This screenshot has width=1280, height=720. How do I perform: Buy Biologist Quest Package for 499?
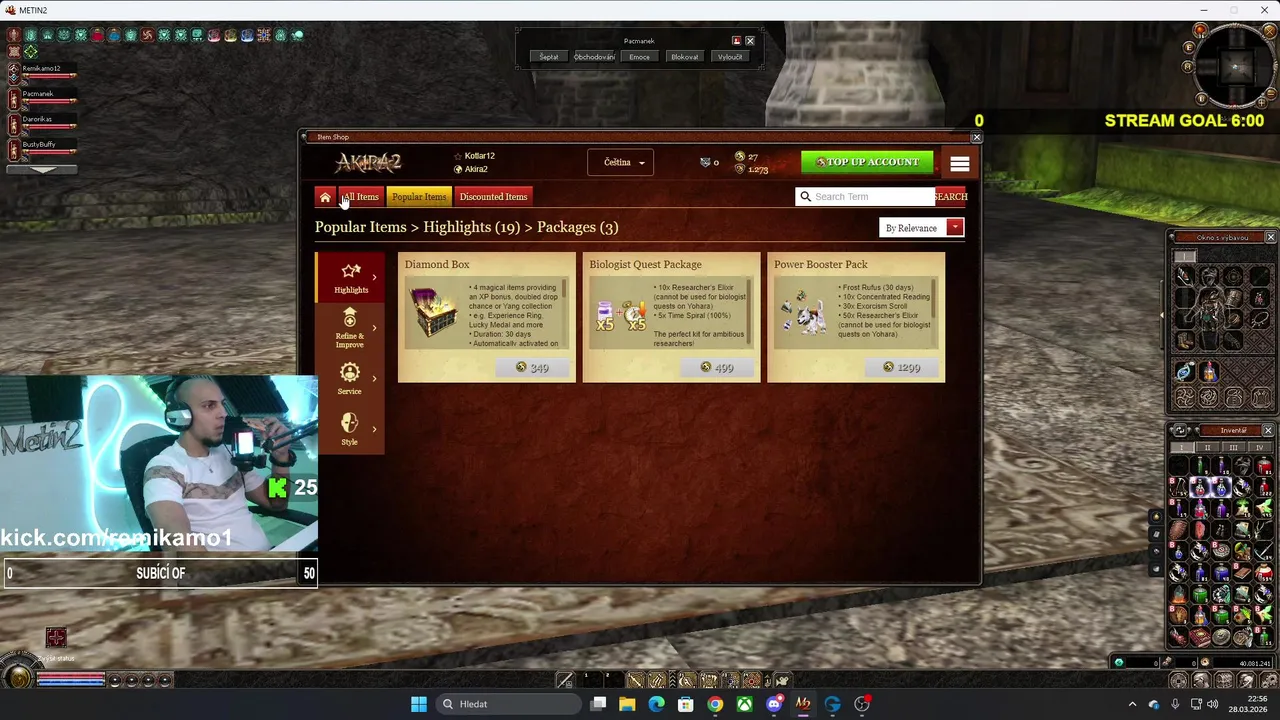(717, 368)
